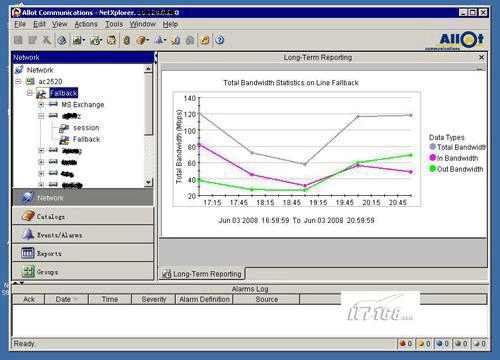Click the yellow alarm counter in status bar
The height and width of the screenshot is (360, 500).
click(424, 343)
